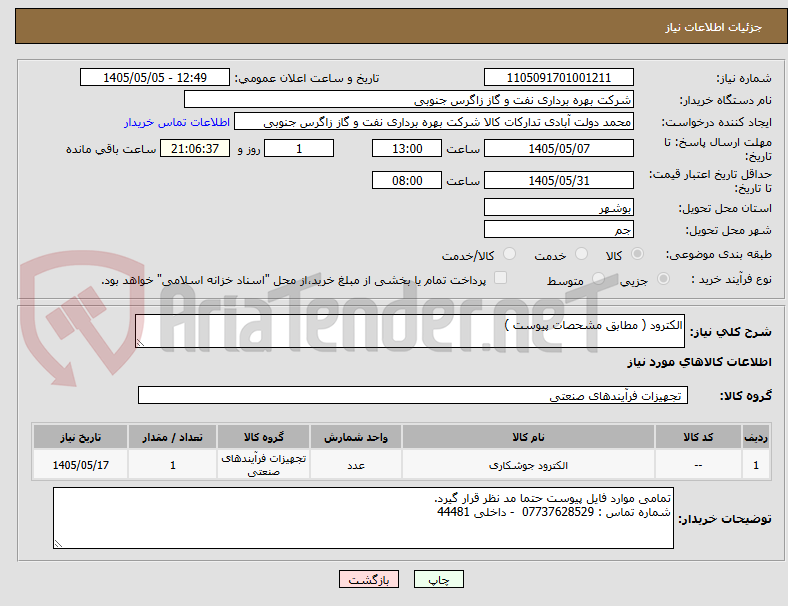Click column header نام کالا

click(528, 437)
